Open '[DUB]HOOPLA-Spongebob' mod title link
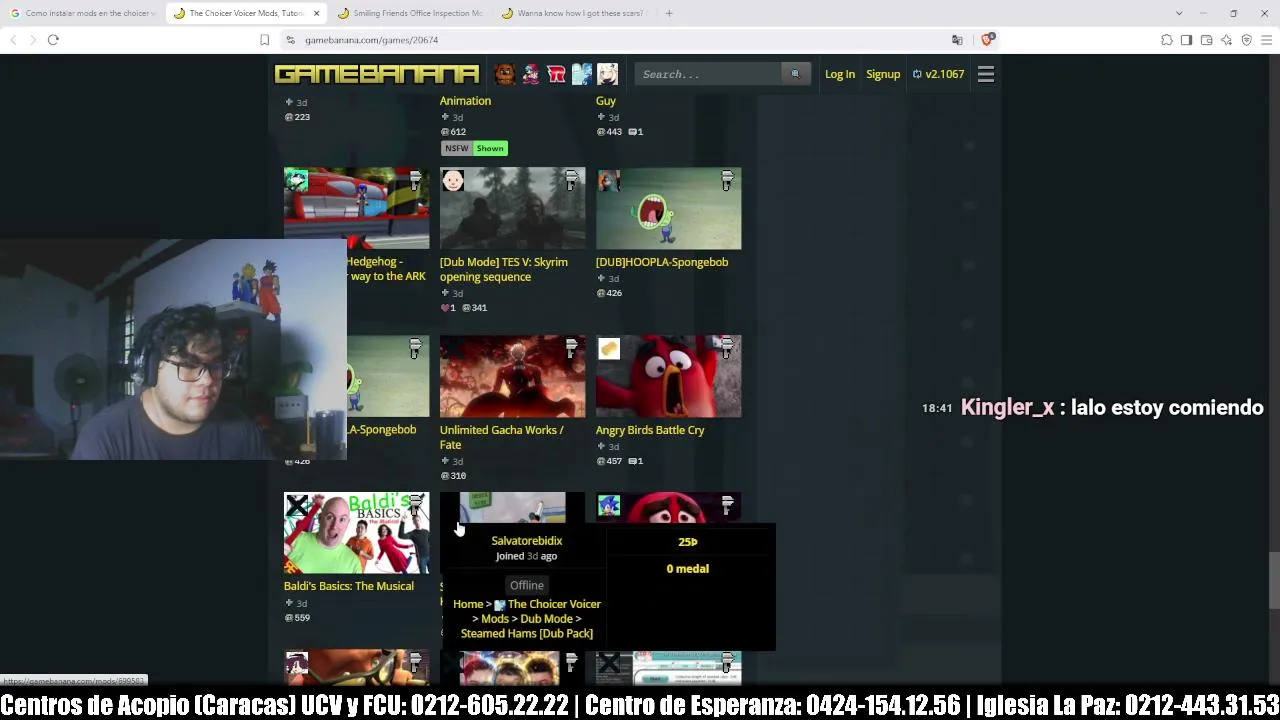The height and width of the screenshot is (720, 1280). 662,262
